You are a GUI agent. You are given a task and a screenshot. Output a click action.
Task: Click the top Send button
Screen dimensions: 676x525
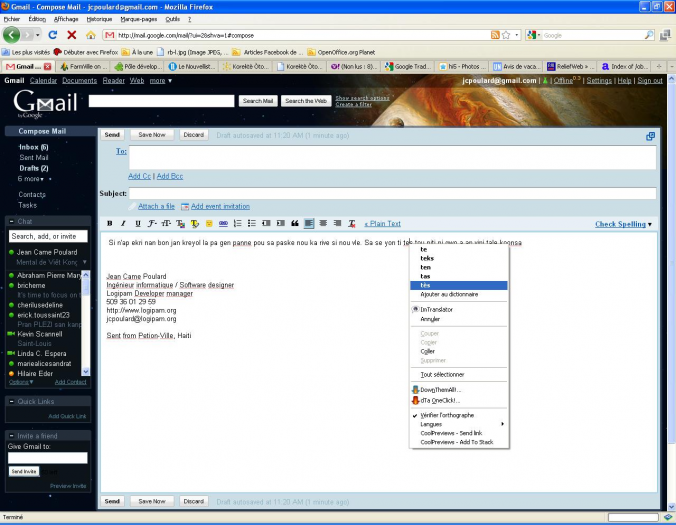pos(112,135)
